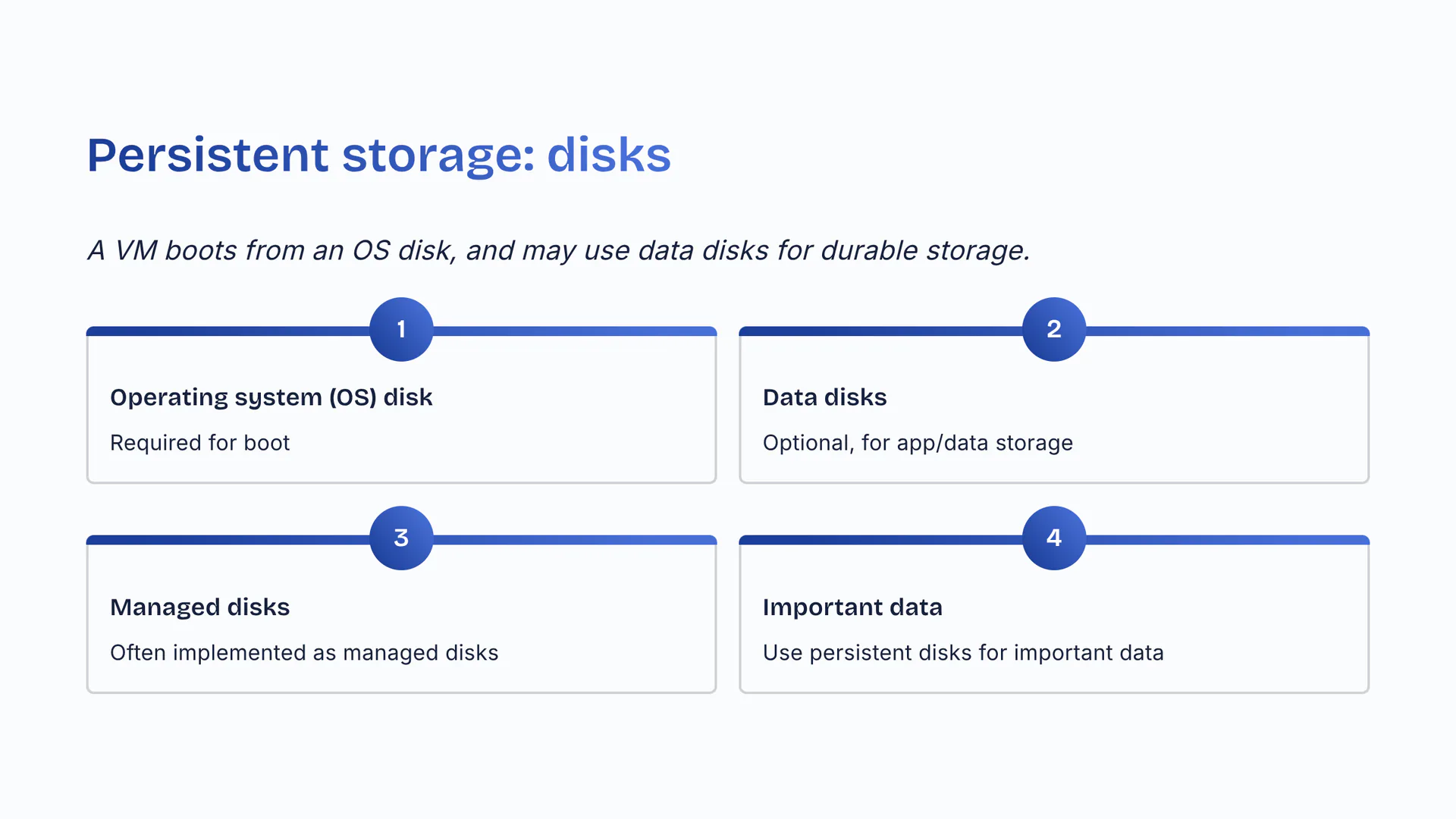The height and width of the screenshot is (819, 1456).
Task: Click the "Important data" card heading
Action: (852, 607)
